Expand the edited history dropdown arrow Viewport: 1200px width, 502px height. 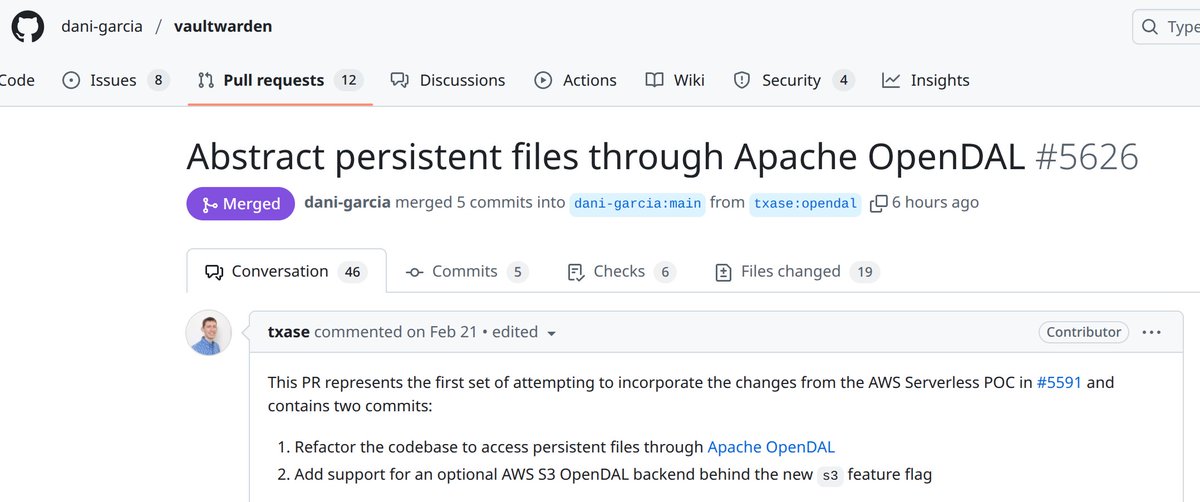[x=552, y=332]
